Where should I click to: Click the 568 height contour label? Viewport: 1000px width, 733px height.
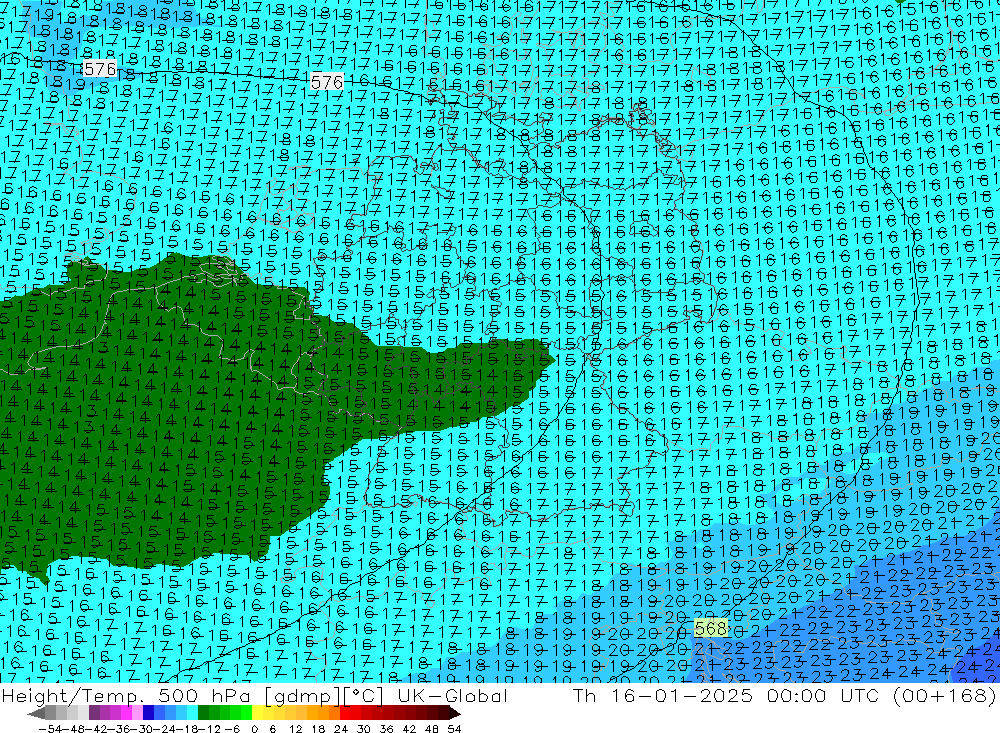pyautogui.click(x=711, y=628)
